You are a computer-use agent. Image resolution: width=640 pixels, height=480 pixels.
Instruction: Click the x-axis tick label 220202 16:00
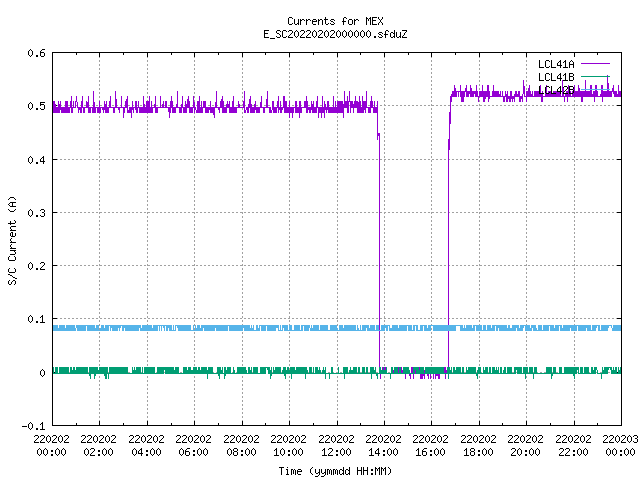click(x=430, y=445)
